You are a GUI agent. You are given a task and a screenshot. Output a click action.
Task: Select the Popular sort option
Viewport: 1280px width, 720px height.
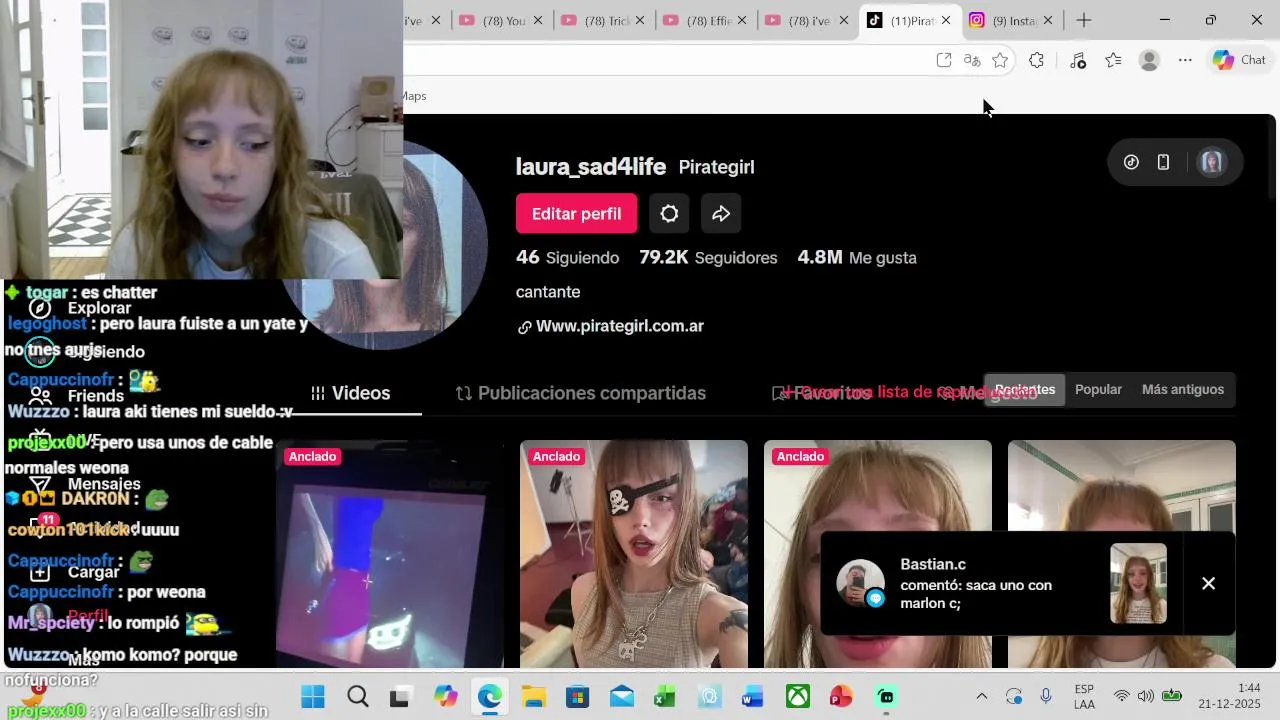pos(1098,390)
